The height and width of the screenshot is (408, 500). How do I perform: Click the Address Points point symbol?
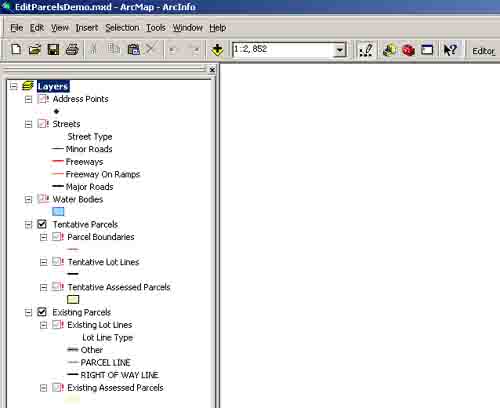pyautogui.click(x=56, y=111)
